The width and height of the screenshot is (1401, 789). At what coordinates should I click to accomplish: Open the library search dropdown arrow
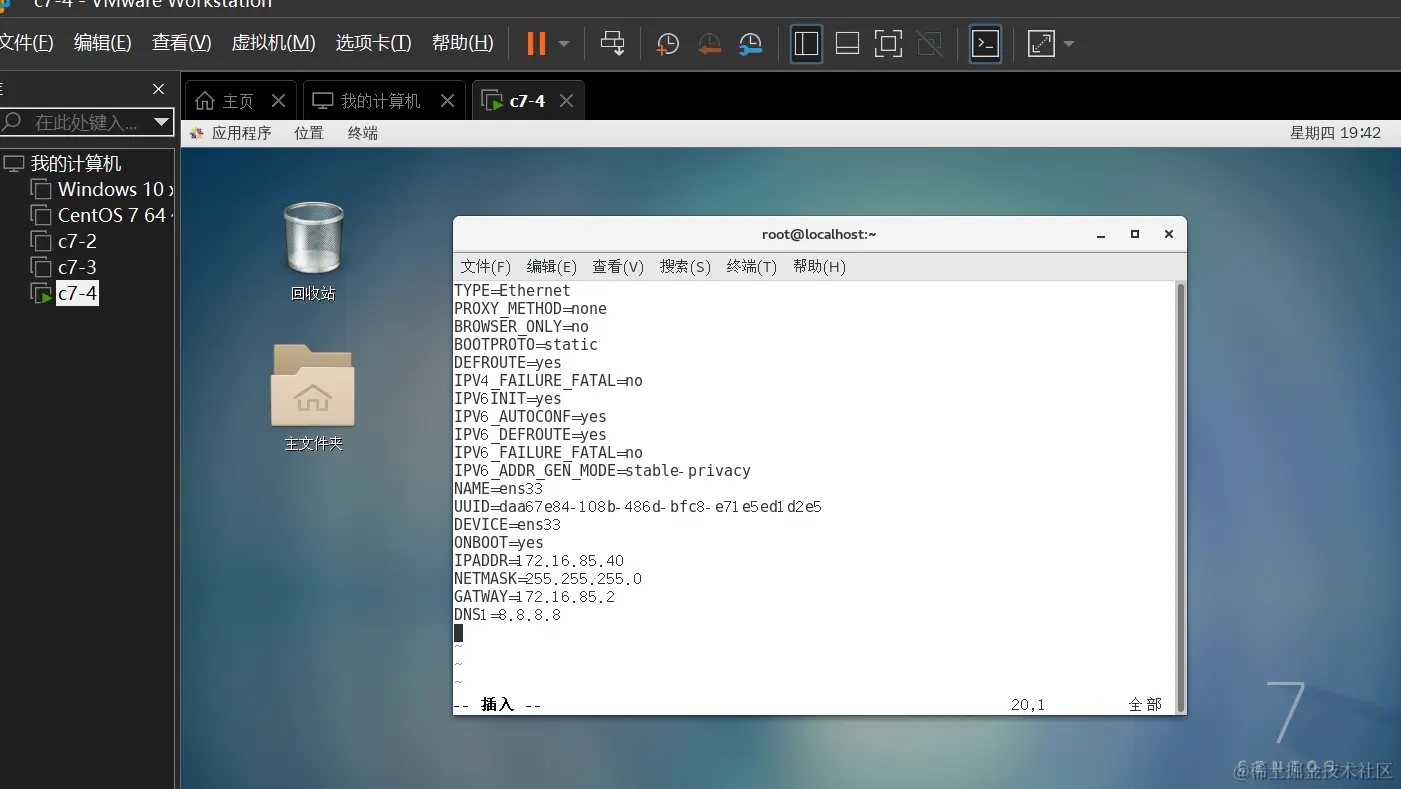point(161,122)
